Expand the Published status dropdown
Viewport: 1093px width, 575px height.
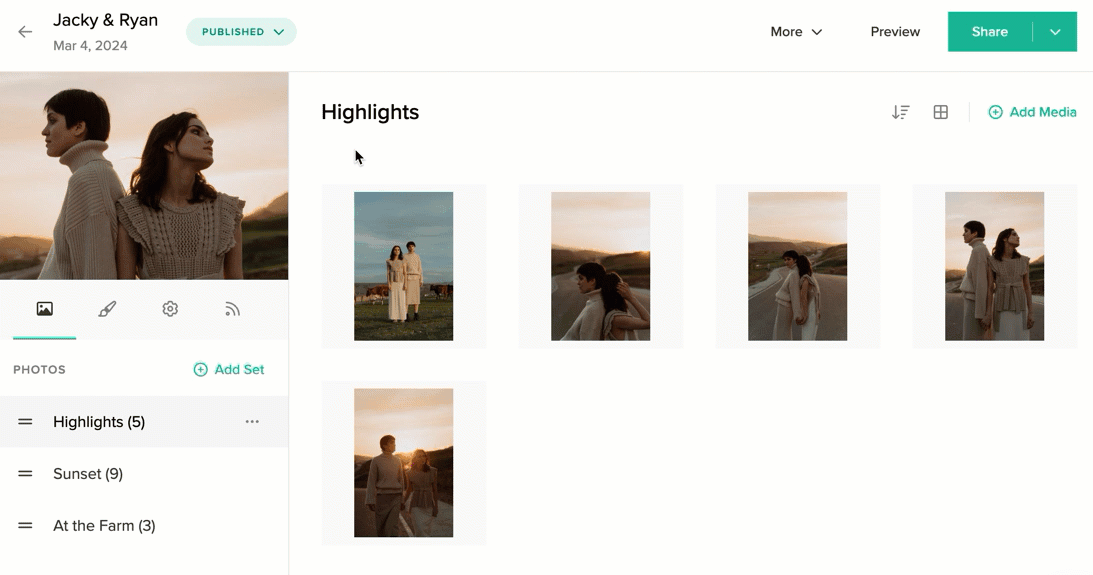coord(242,32)
